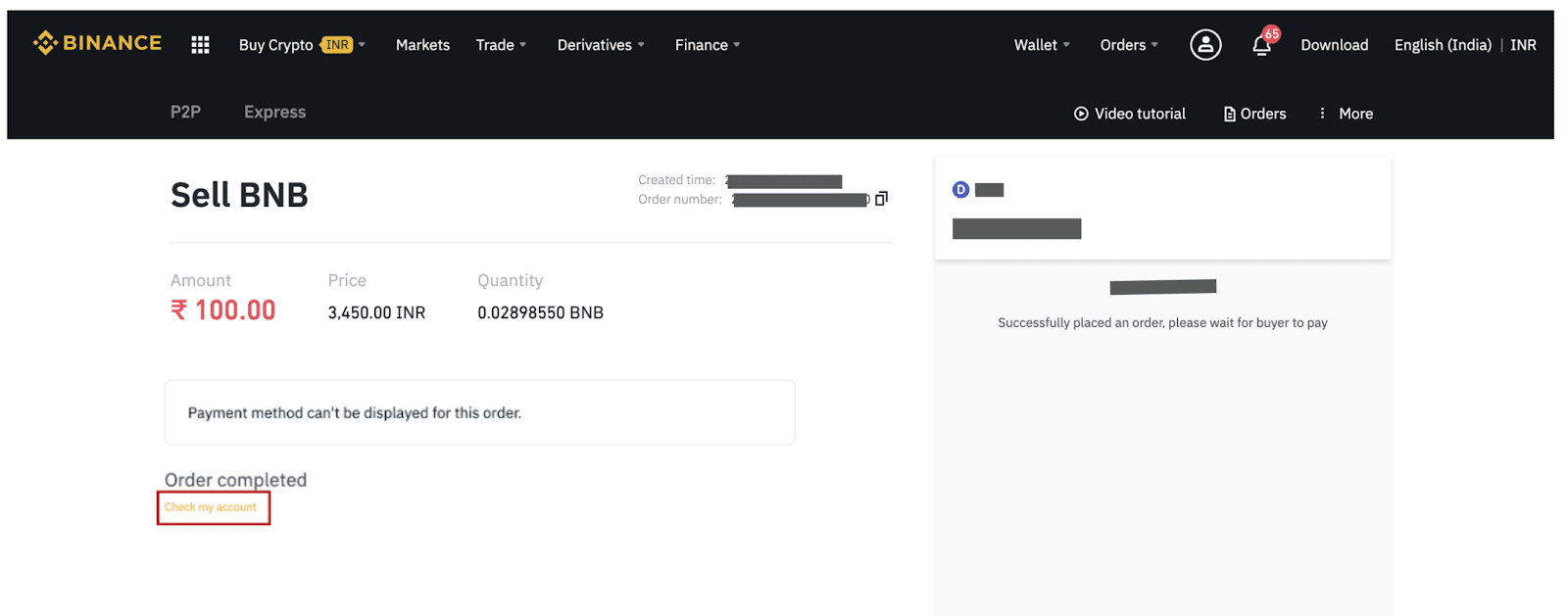Click the INR badge on Buy Crypto
The height and width of the screenshot is (616, 1568).
coord(336,45)
